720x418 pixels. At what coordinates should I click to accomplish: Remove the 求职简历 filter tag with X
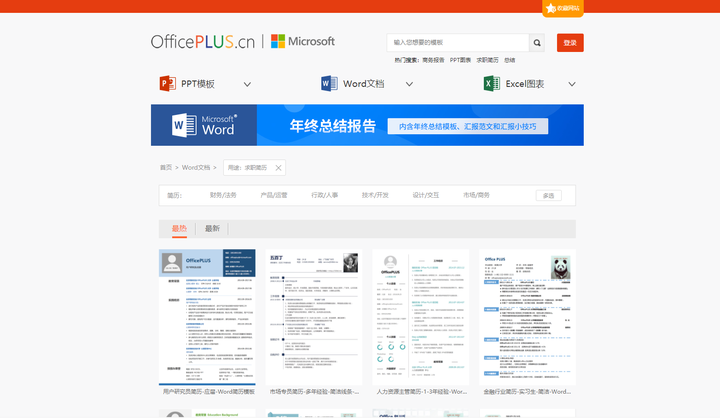(279, 168)
